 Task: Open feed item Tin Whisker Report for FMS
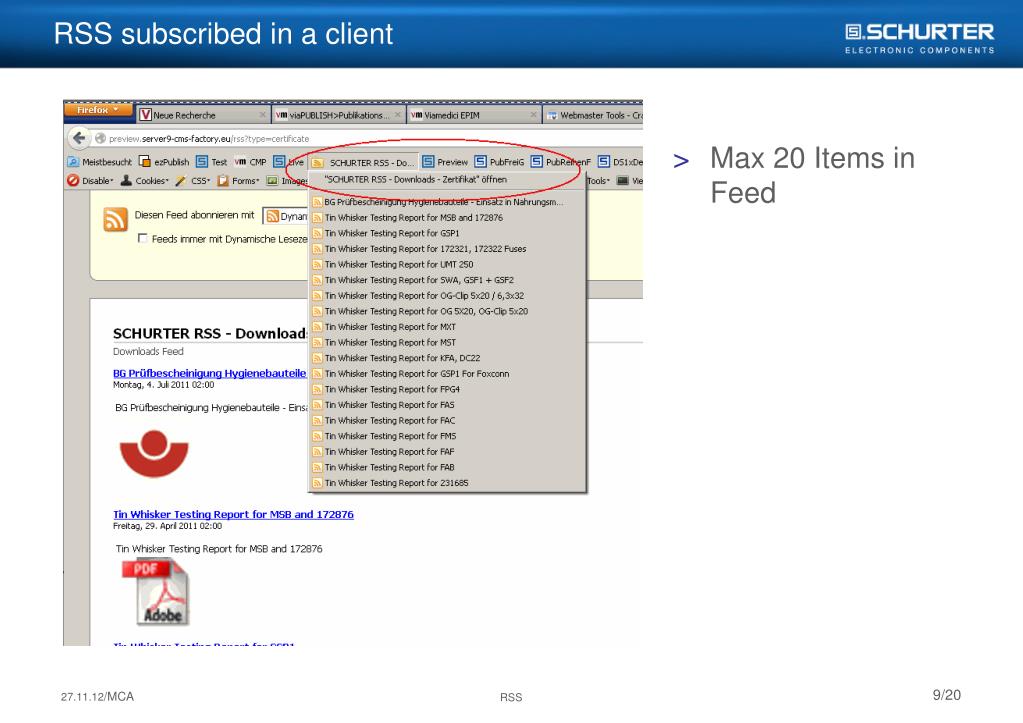pos(448,437)
